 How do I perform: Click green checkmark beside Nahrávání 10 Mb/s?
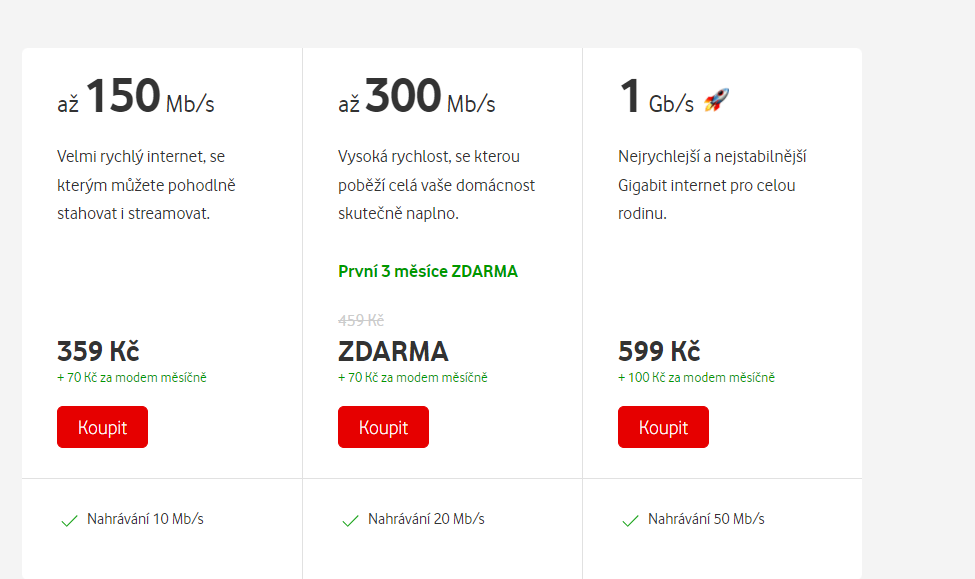[70, 521]
